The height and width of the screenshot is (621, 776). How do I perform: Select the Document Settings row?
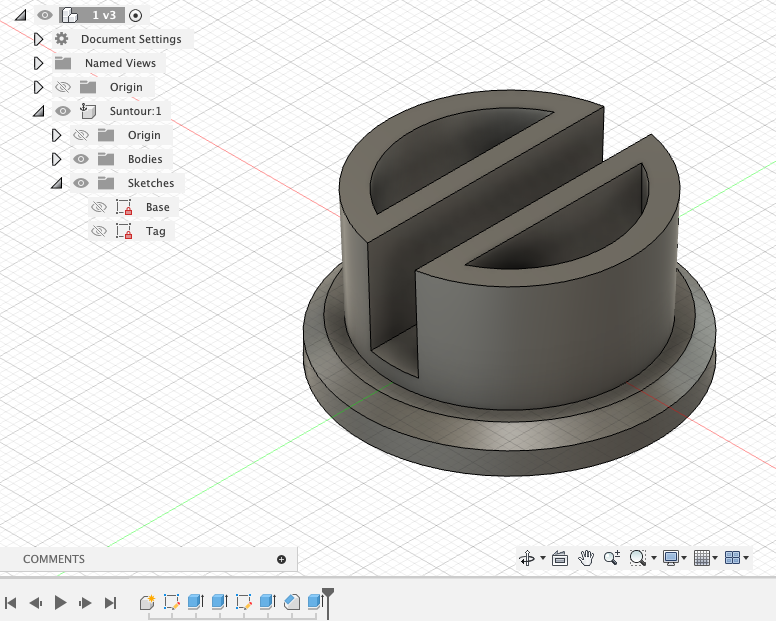tap(122, 39)
